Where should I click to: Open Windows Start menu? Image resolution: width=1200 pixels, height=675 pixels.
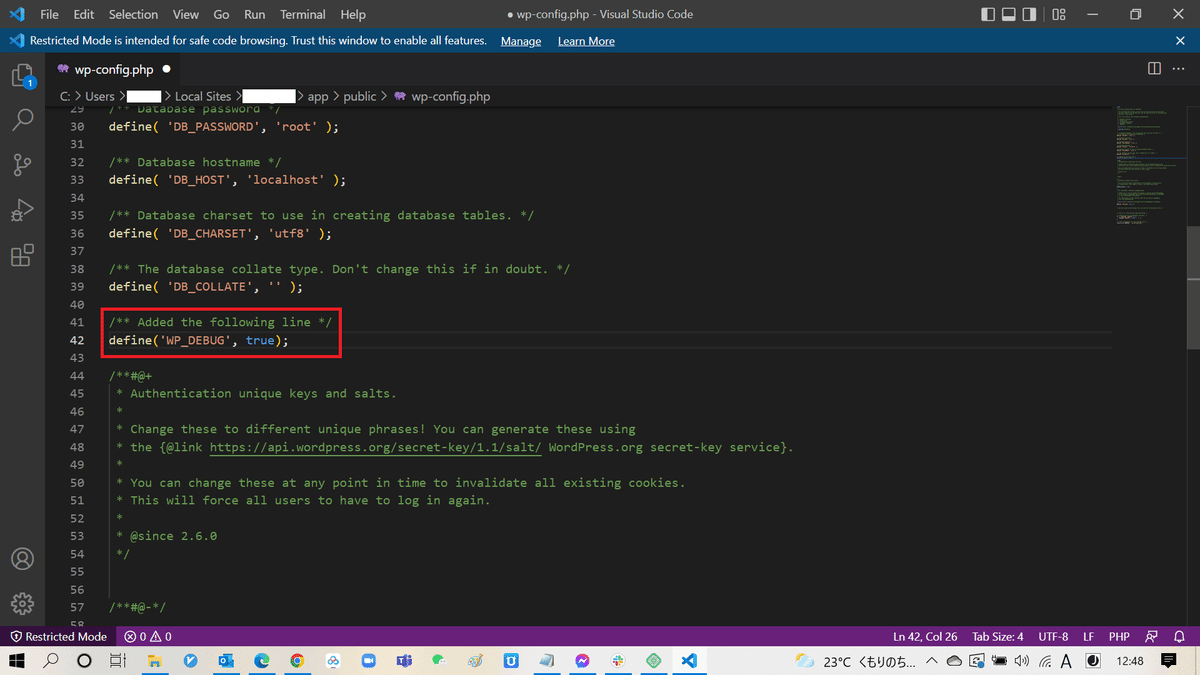coord(17,661)
